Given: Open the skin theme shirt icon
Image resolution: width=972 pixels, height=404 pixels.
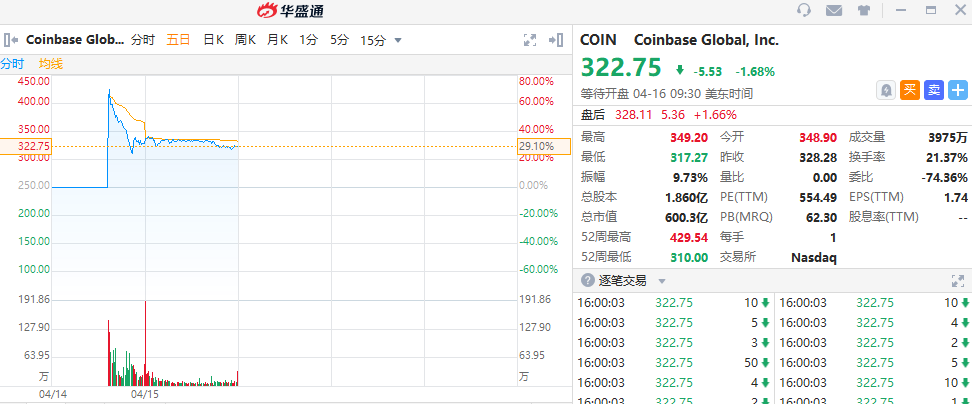Looking at the screenshot, I should (x=864, y=11).
